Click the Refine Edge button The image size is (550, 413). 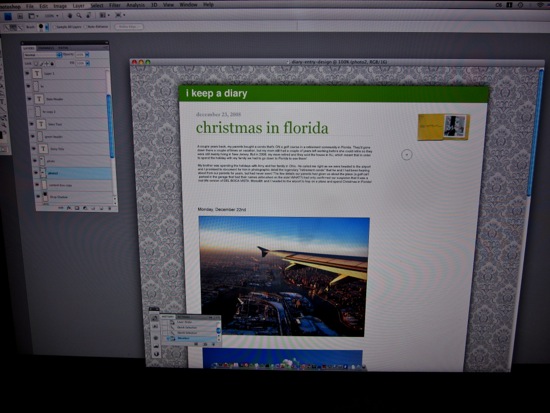[129, 27]
